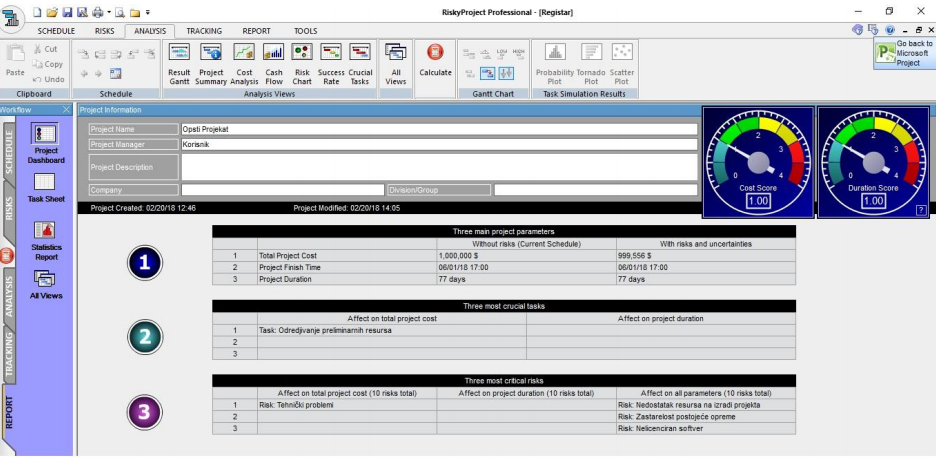936x460 pixels.
Task: Click the print preview icon in quick access toolbar
Action: click(x=119, y=12)
